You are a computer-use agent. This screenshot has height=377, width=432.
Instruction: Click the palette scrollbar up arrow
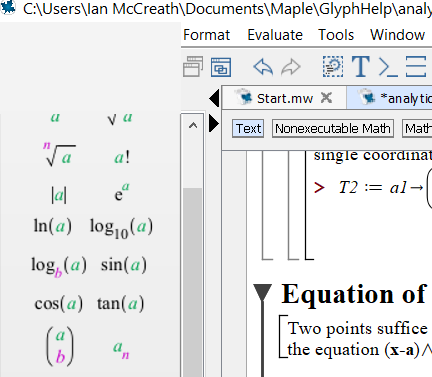pos(193,126)
